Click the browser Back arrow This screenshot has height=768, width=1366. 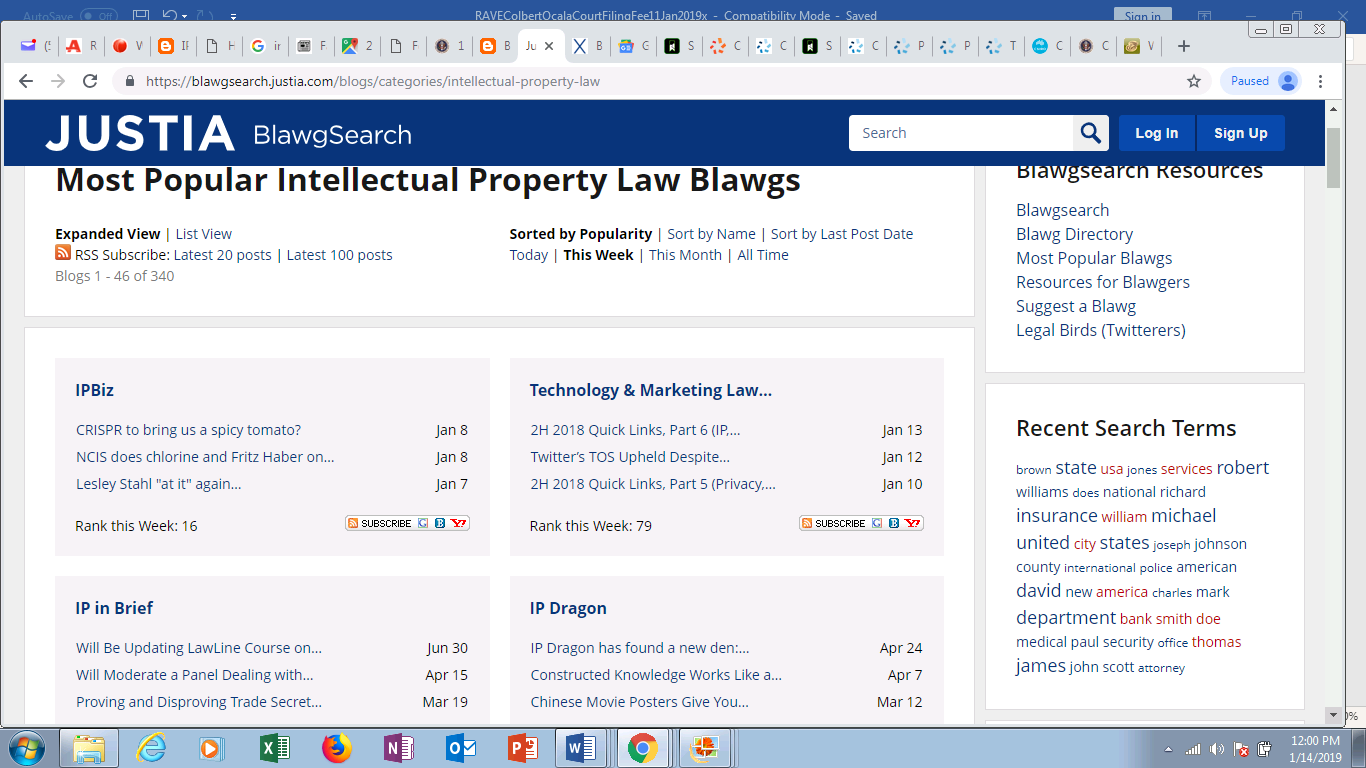(x=26, y=81)
